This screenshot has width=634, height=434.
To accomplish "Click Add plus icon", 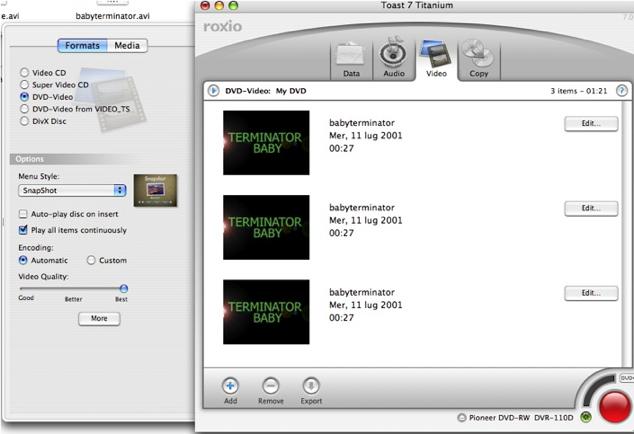I will coord(230,385).
